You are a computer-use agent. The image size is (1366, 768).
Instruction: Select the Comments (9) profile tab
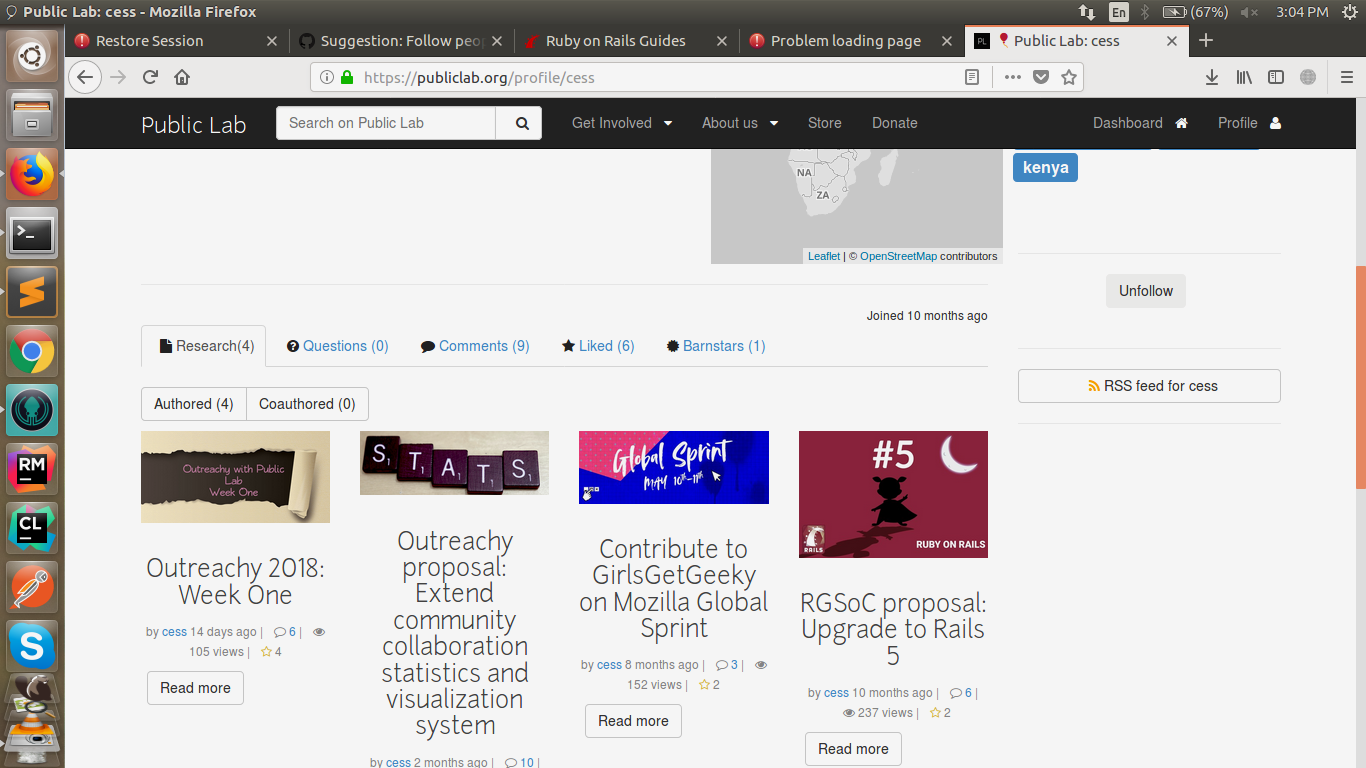tap(475, 346)
